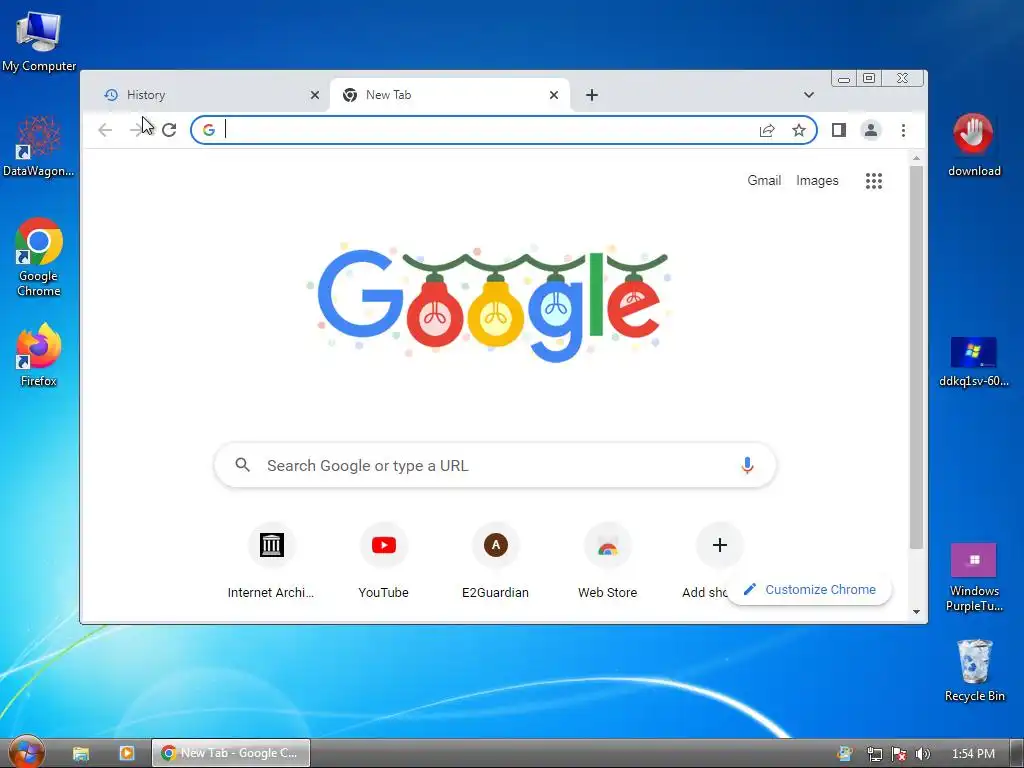
Task: Click the page scrollbar down arrow
Action: (x=916, y=612)
